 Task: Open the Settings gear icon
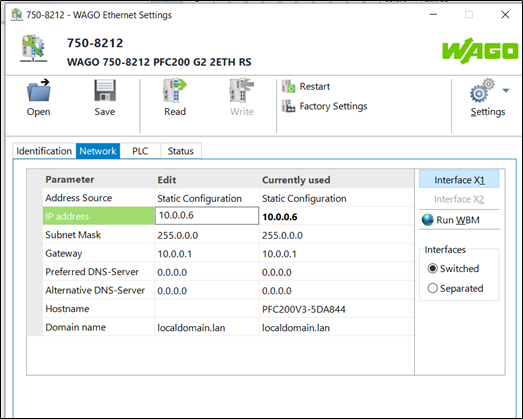[482, 91]
